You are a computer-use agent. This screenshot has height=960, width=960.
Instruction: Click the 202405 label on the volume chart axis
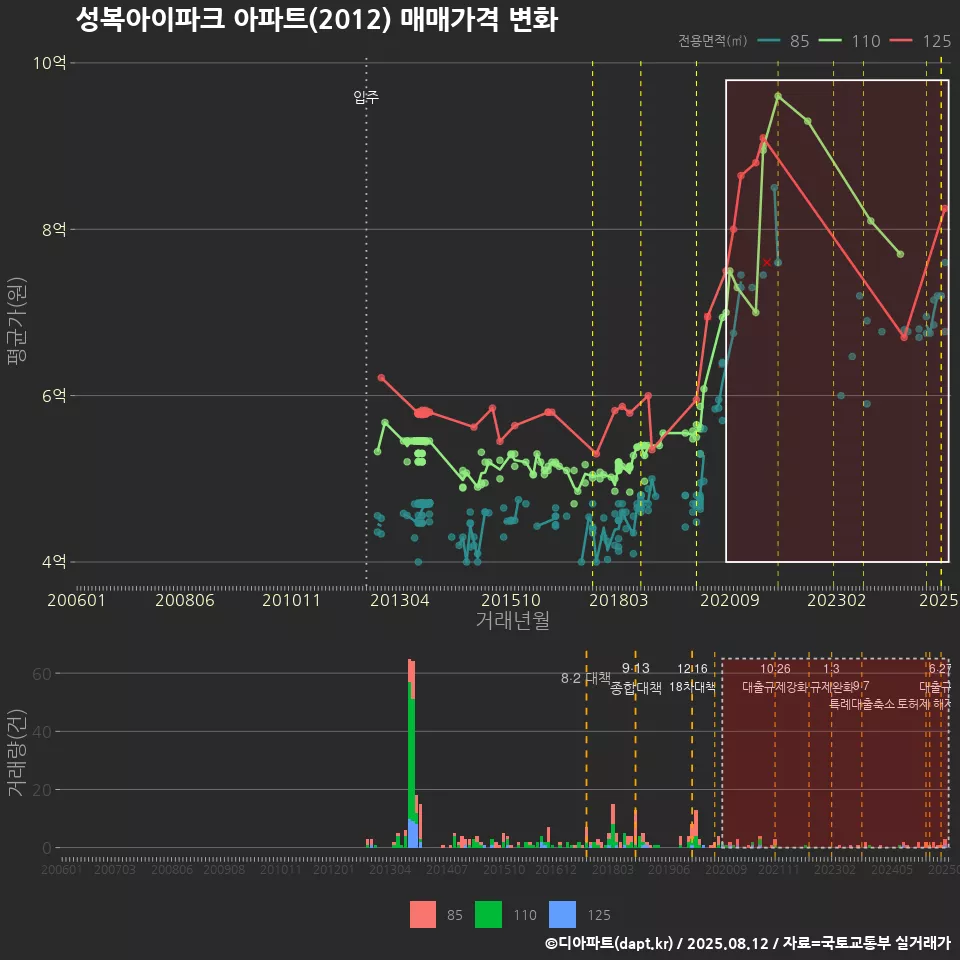pyautogui.click(x=892, y=869)
